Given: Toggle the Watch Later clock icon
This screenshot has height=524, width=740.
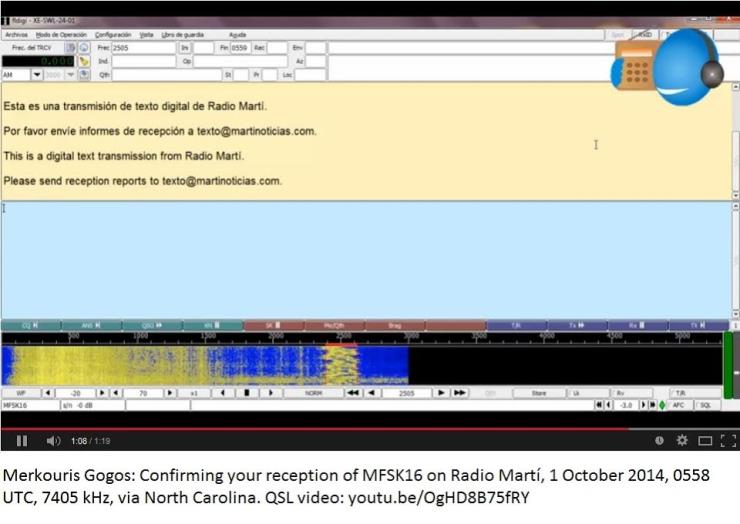Looking at the screenshot, I should click(x=659, y=440).
